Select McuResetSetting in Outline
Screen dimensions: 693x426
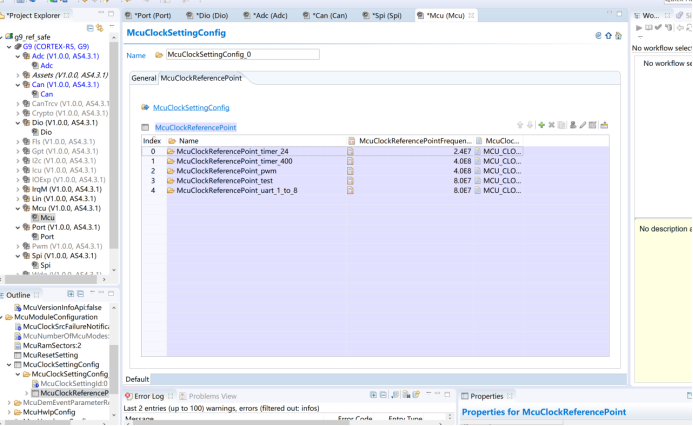tap(46, 355)
